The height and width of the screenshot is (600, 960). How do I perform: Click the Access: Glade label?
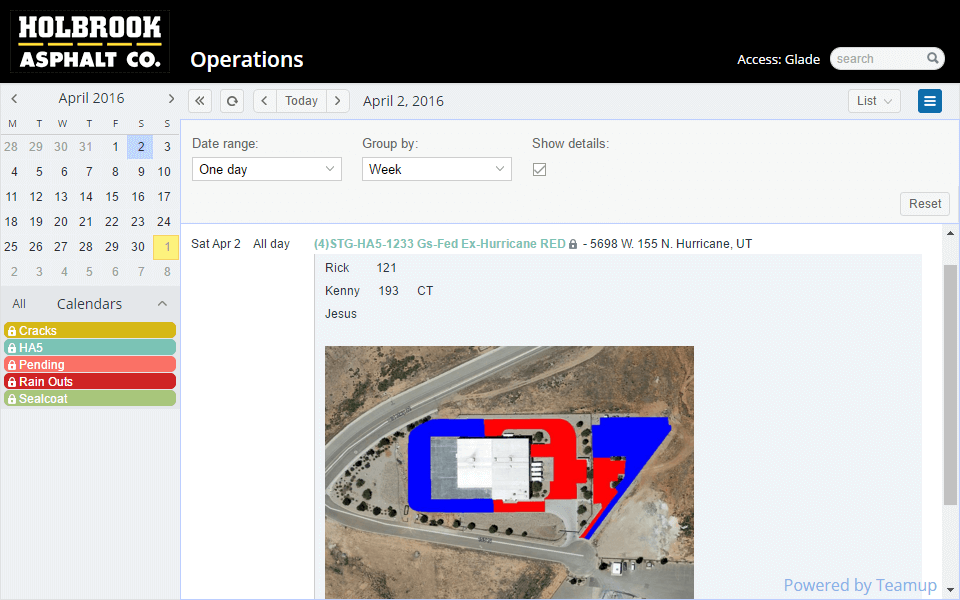[x=778, y=59]
